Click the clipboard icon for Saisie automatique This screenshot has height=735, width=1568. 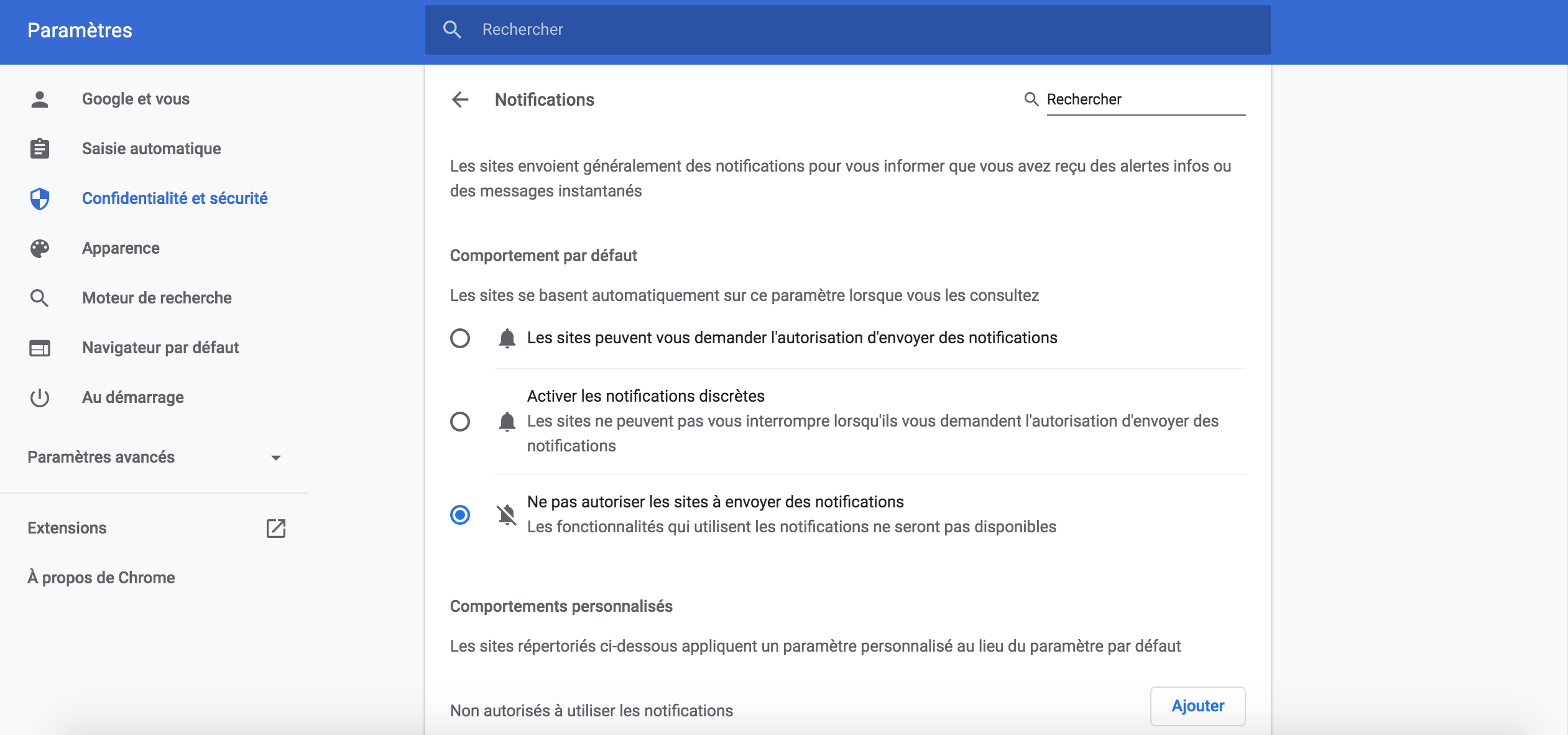tap(40, 149)
